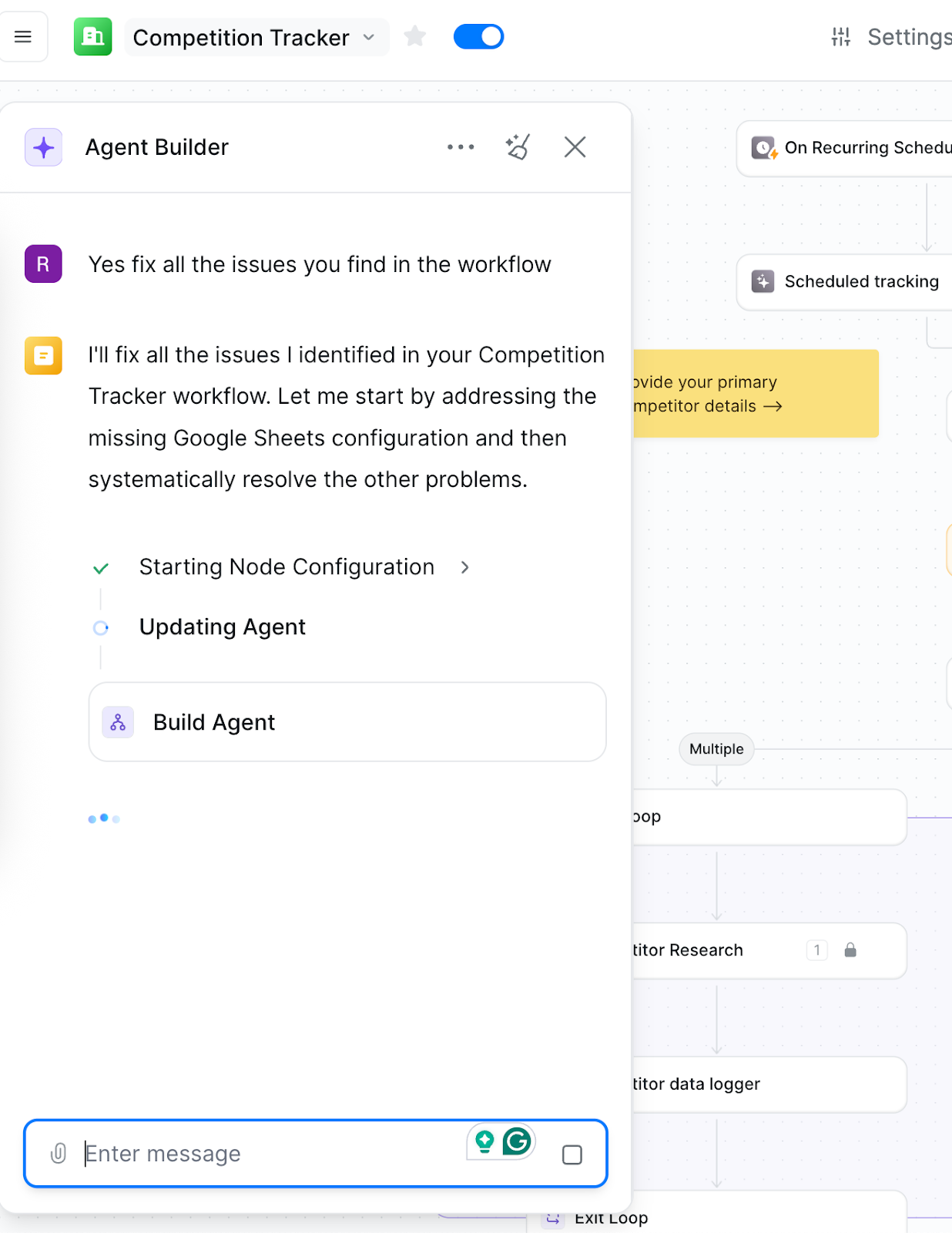The width and height of the screenshot is (952, 1233).
Task: Click the Agent Builder sparkle icon
Action: click(43, 147)
